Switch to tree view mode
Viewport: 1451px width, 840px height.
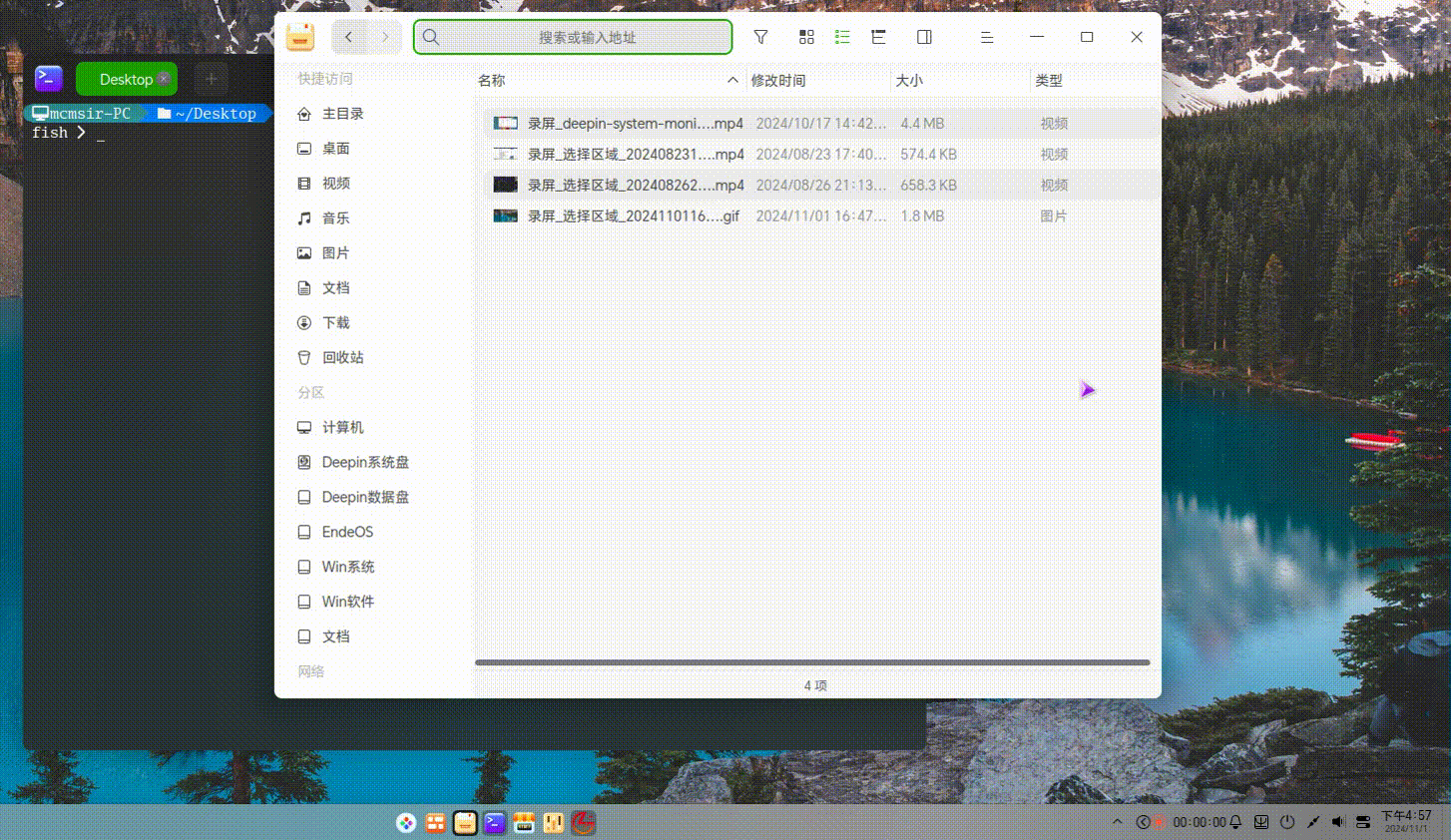click(878, 37)
